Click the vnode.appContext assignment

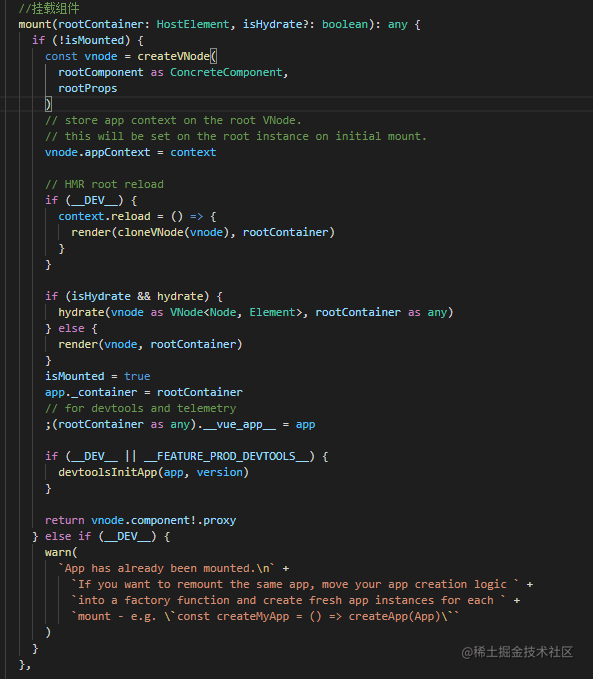pyautogui.click(x=130, y=152)
